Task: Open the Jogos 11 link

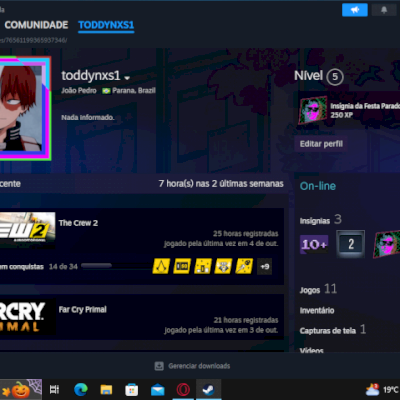Action: (318, 289)
